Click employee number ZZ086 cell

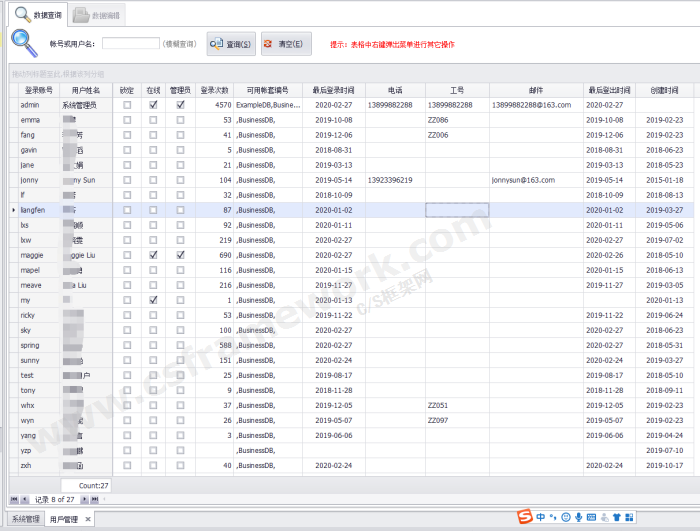tap(457, 120)
